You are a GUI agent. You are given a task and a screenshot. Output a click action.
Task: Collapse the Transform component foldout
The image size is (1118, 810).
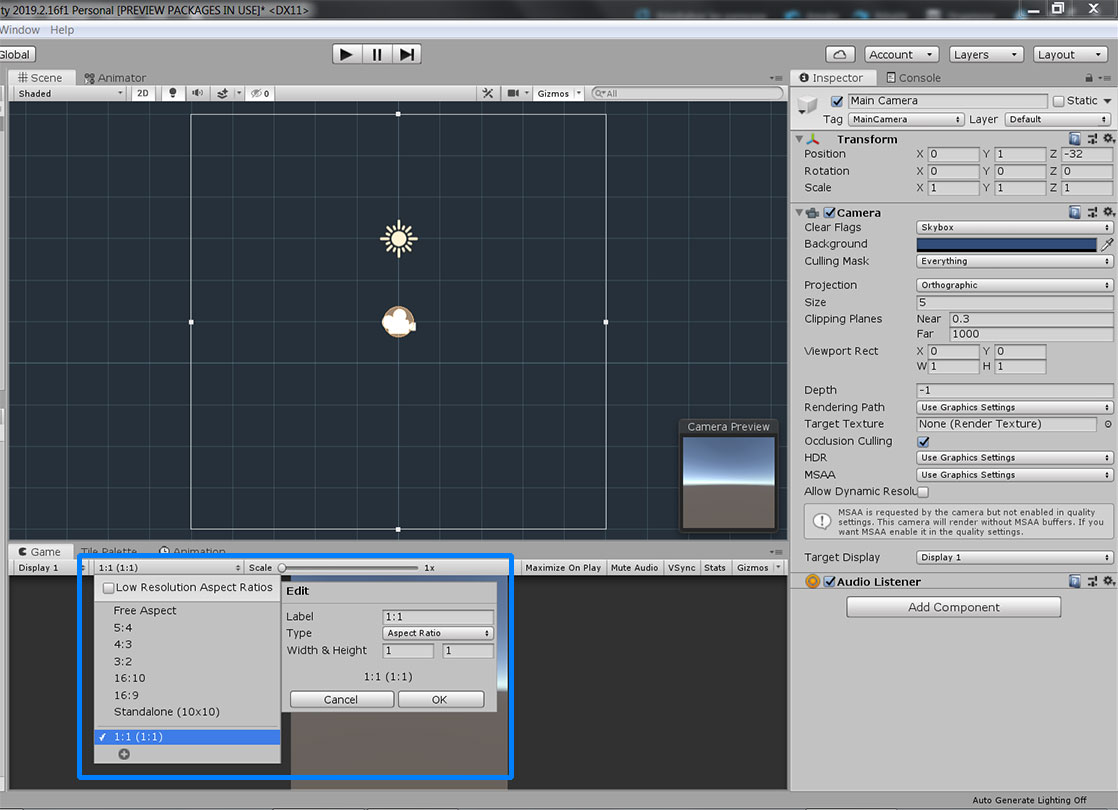(799, 139)
